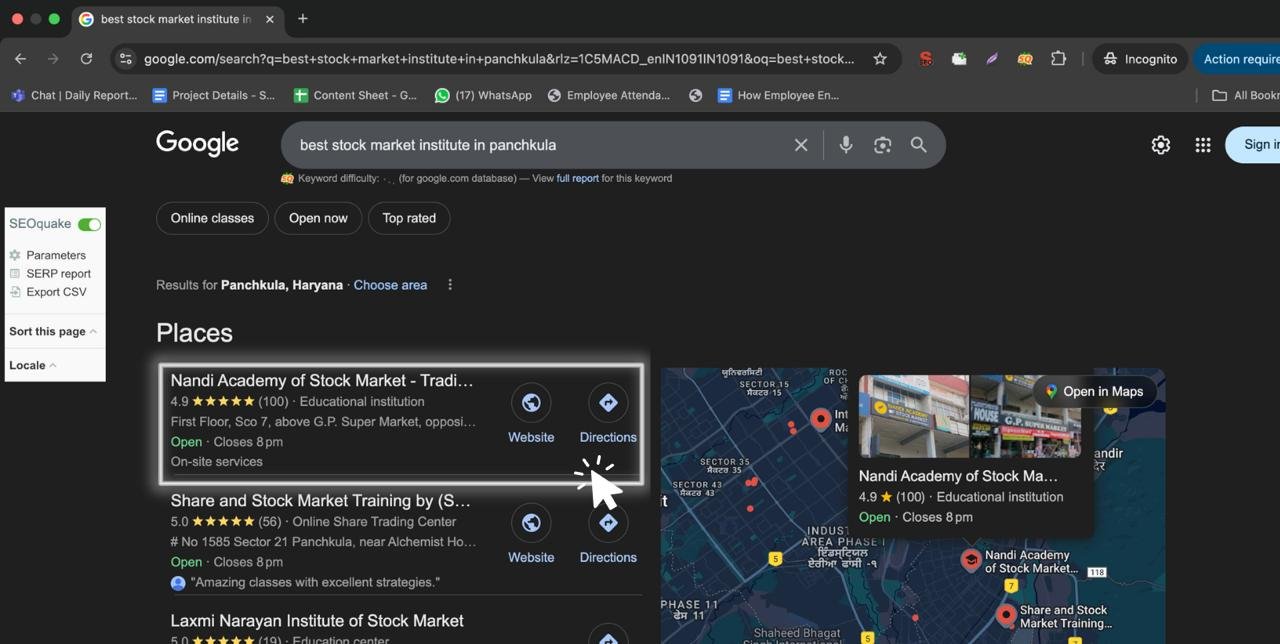This screenshot has width=1280, height=644.
Task: Clear the search box text
Action: tap(801, 145)
